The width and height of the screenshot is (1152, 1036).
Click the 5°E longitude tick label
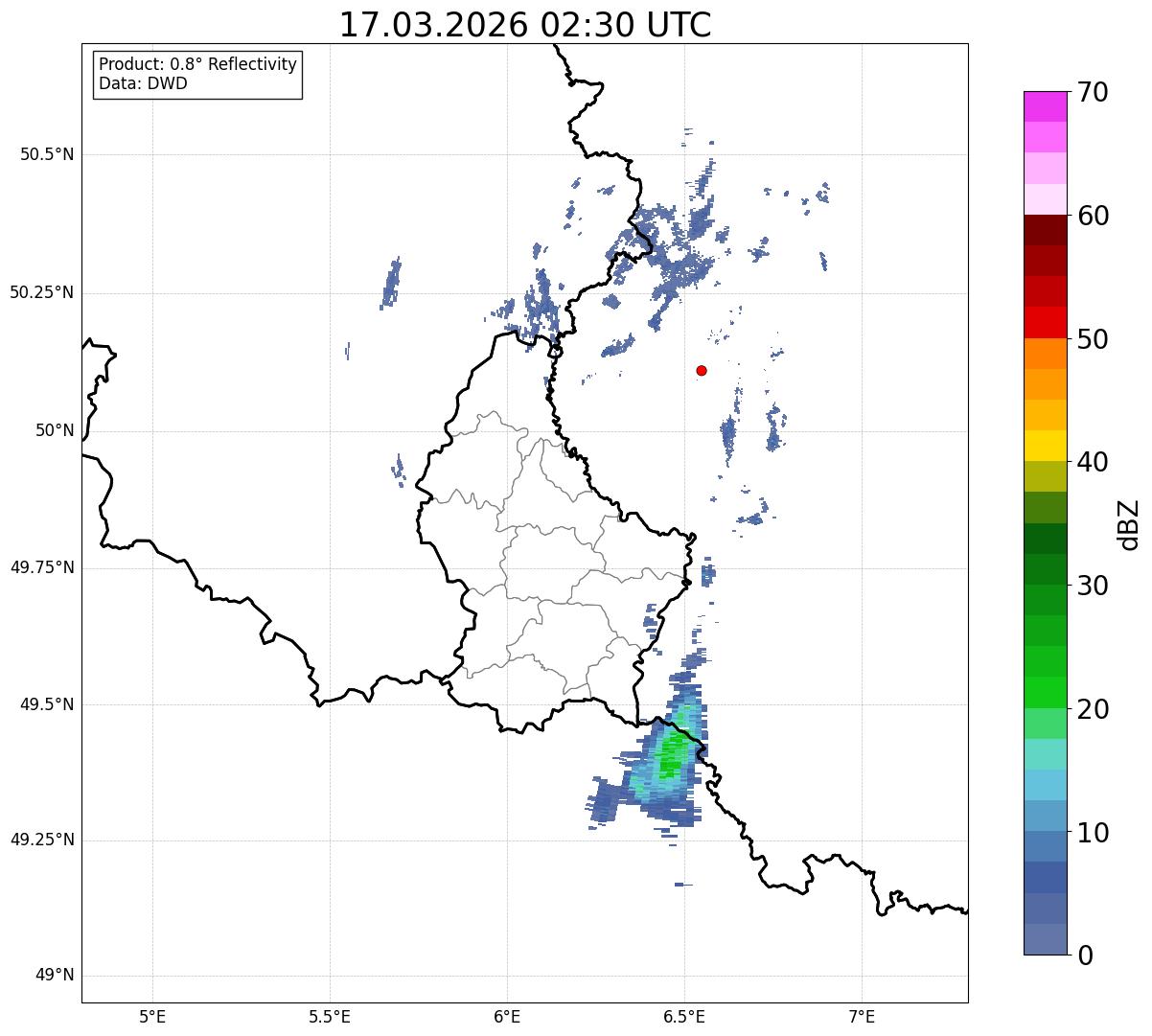(152, 1015)
